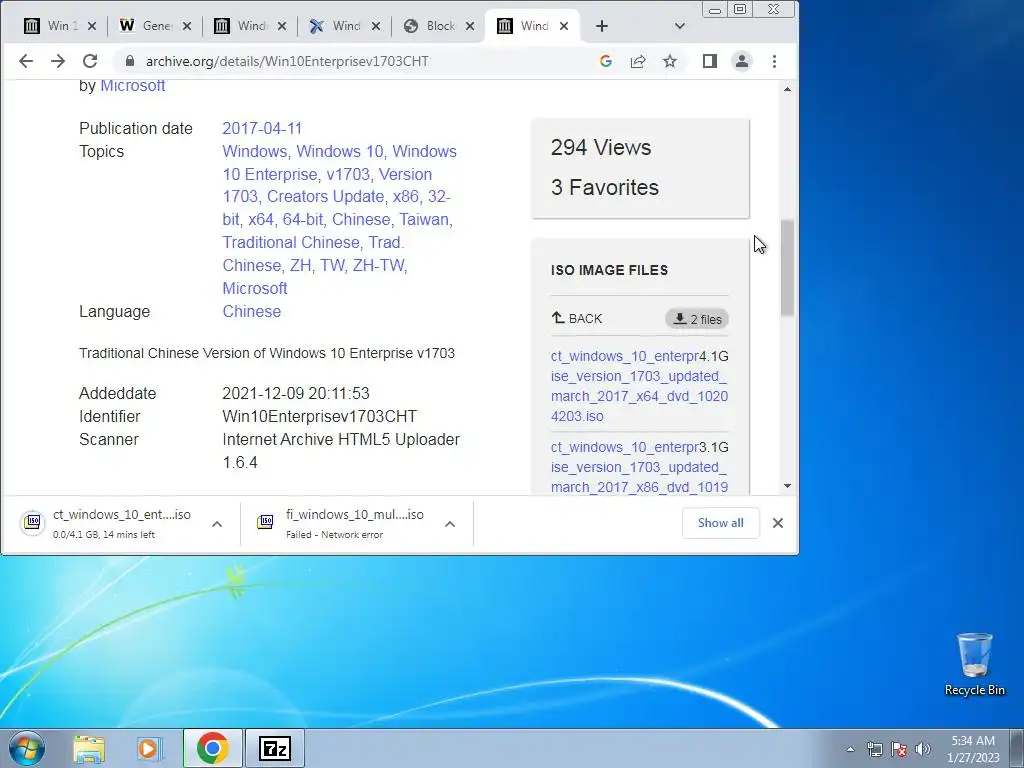1024x768 pixels.
Task: Open the Windows Start menu
Action: click(26, 748)
